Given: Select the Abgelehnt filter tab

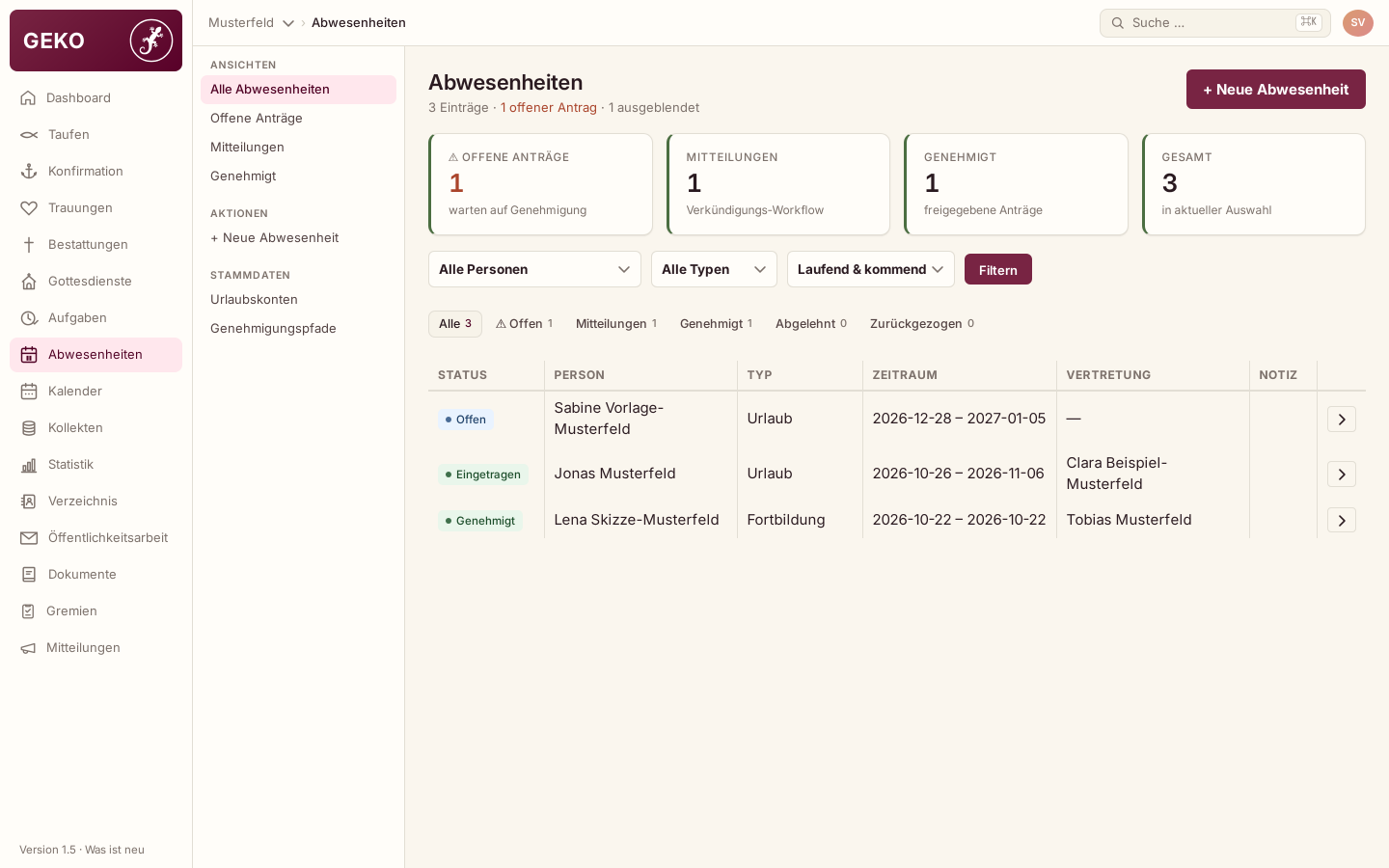Looking at the screenshot, I should 811,324.
